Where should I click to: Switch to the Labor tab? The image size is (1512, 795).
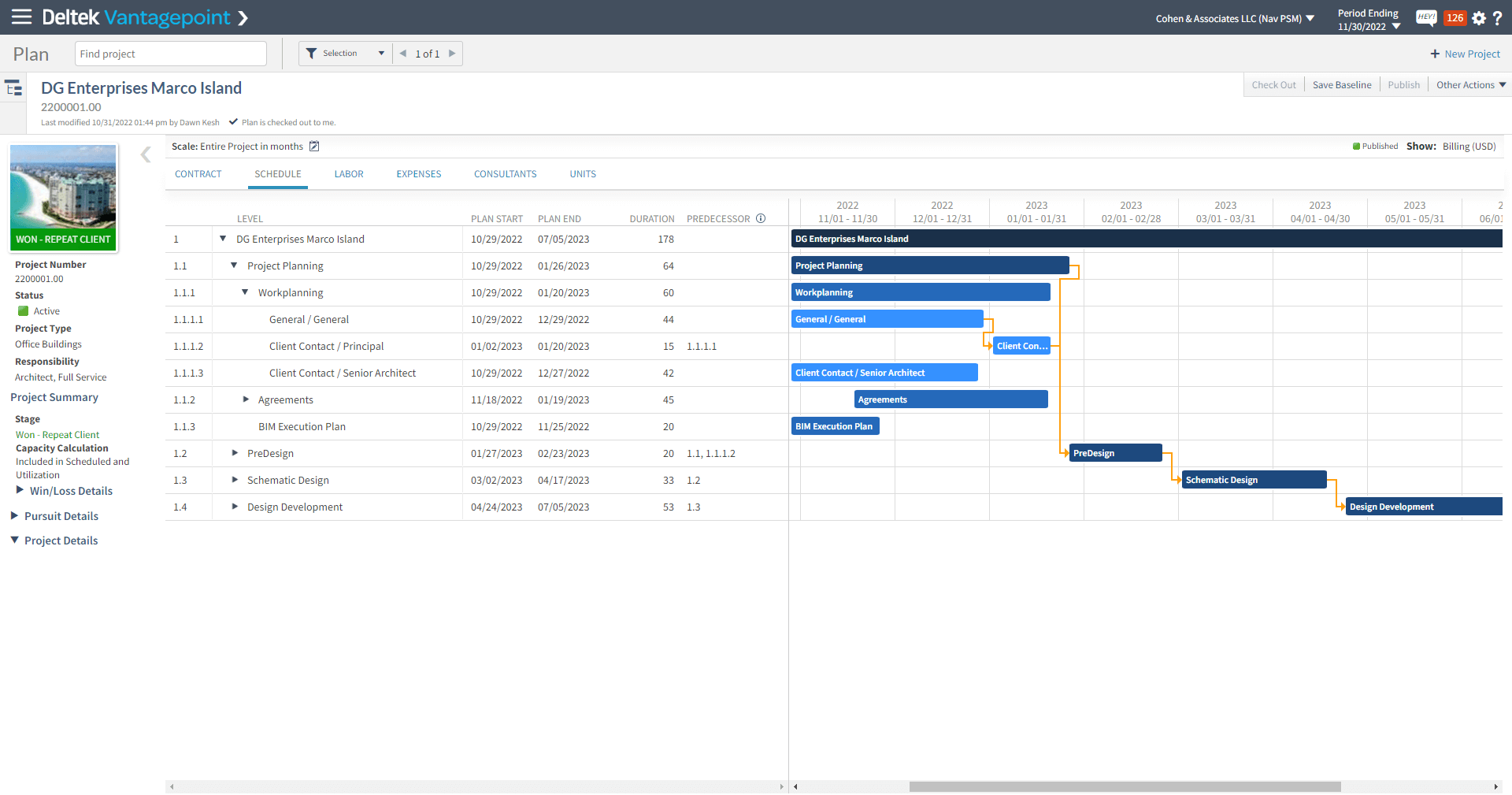pos(348,174)
